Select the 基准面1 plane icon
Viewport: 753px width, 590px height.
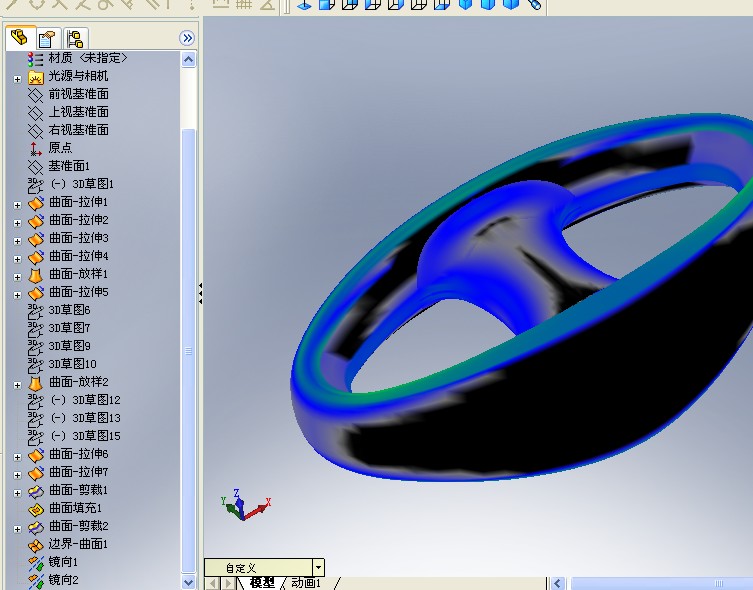pos(35,167)
